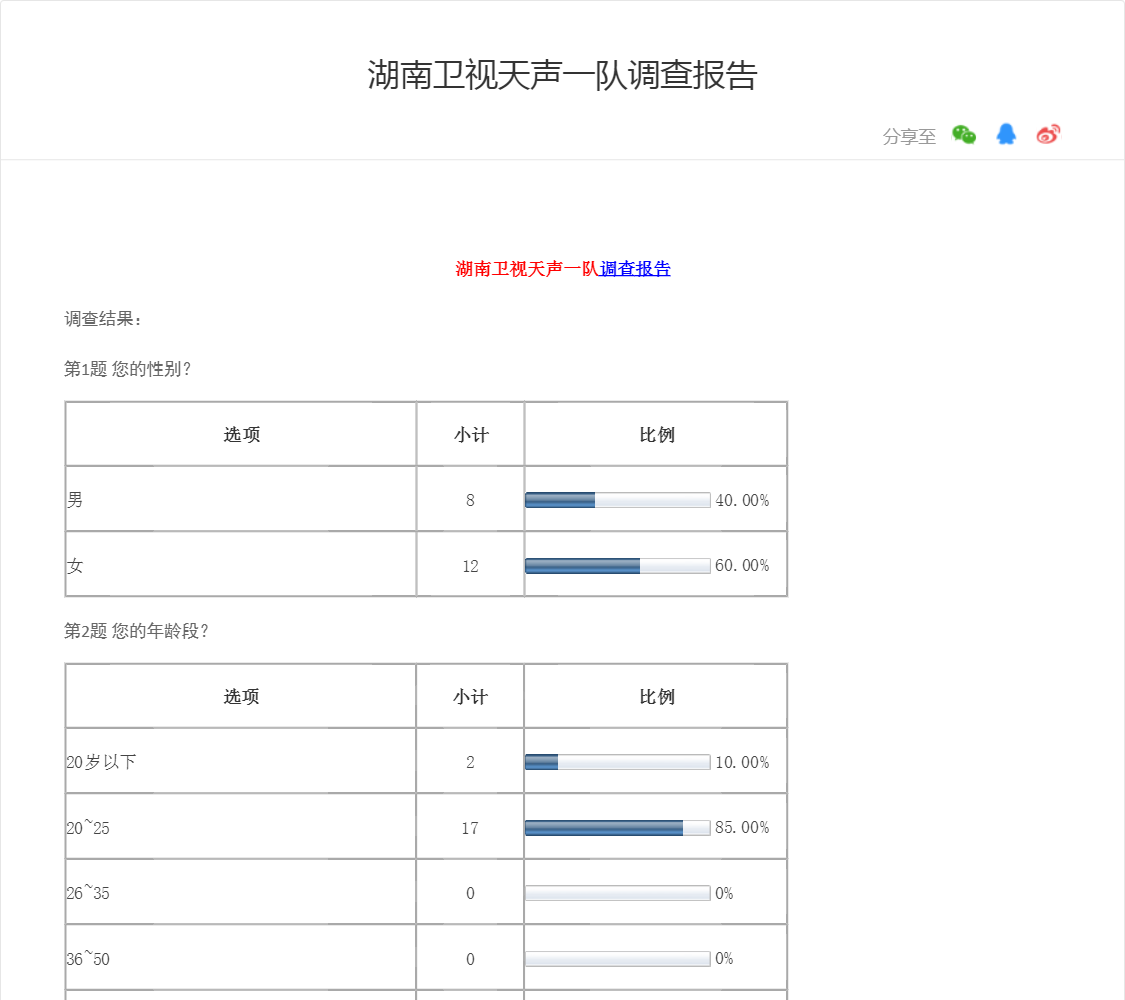This screenshot has height=1000, width=1125.
Task: Click the 36~50 option cell
Action: tap(241, 957)
